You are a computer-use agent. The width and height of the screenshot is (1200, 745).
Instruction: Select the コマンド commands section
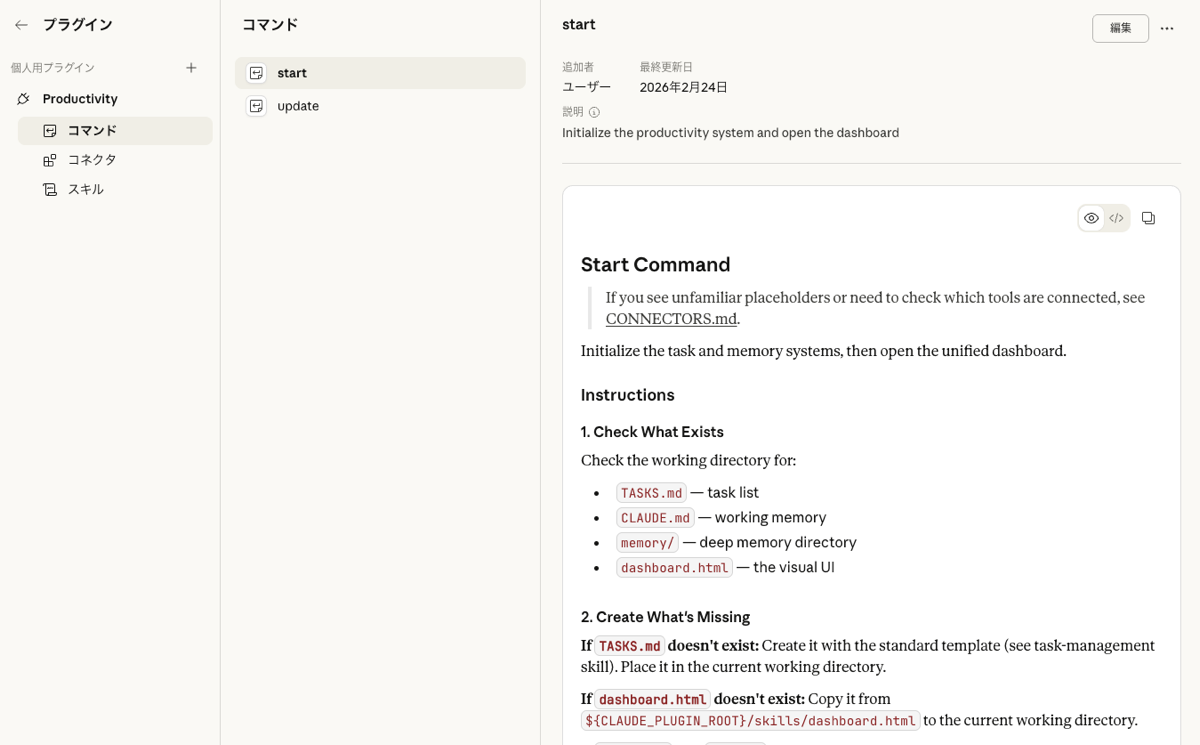[92, 131]
